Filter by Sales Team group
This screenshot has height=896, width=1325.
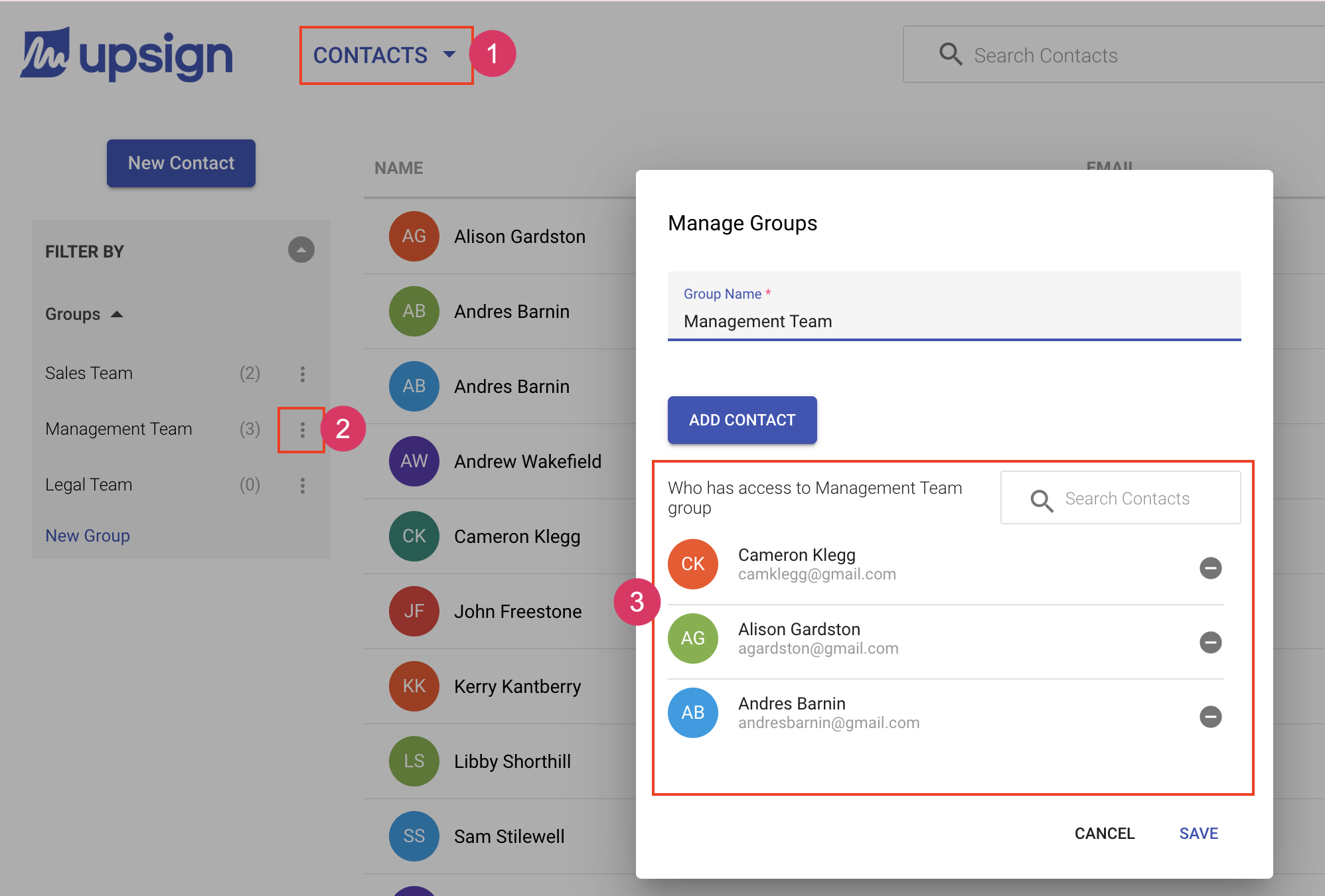click(x=89, y=373)
